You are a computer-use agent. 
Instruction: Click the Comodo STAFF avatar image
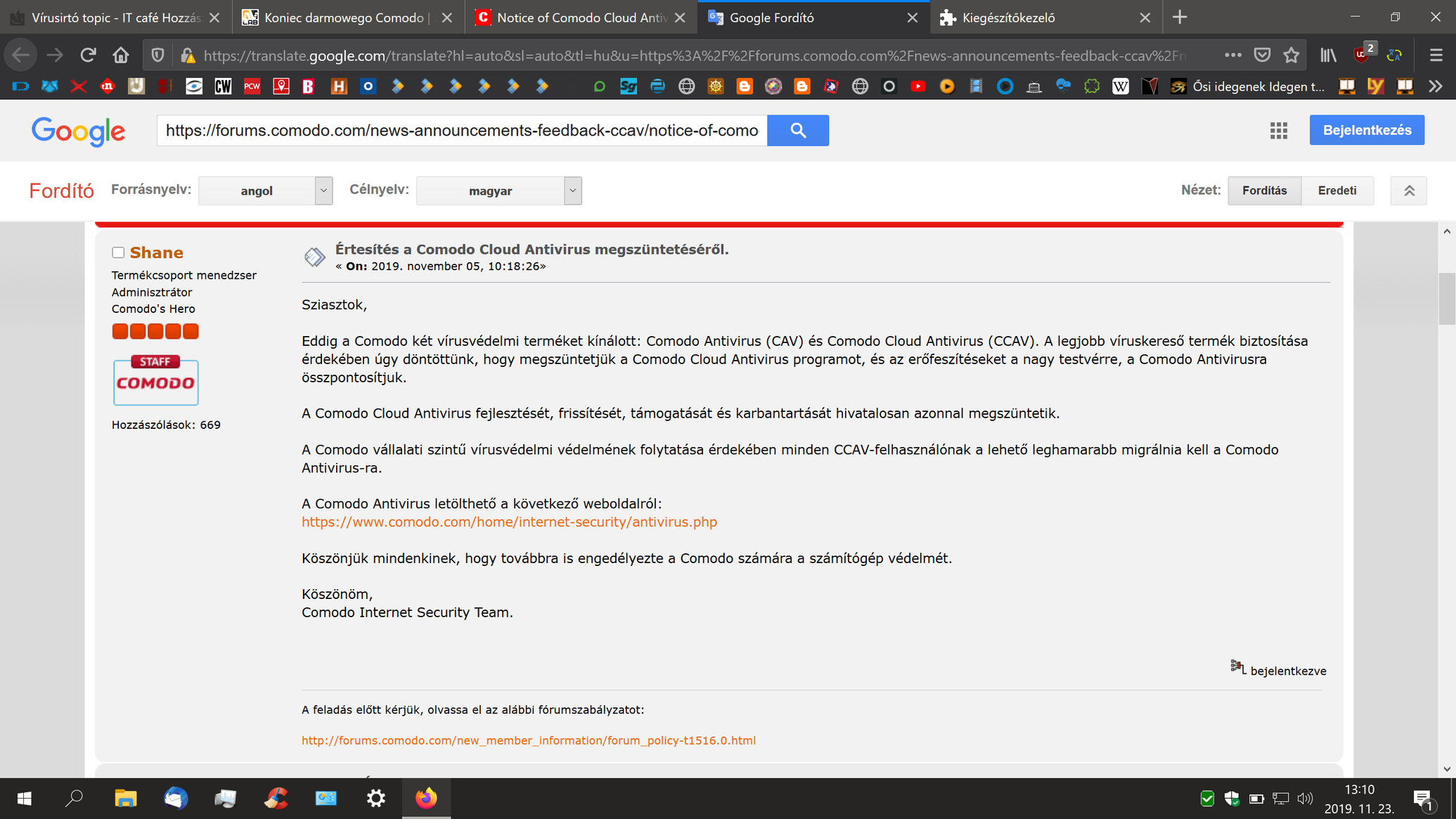(155, 380)
